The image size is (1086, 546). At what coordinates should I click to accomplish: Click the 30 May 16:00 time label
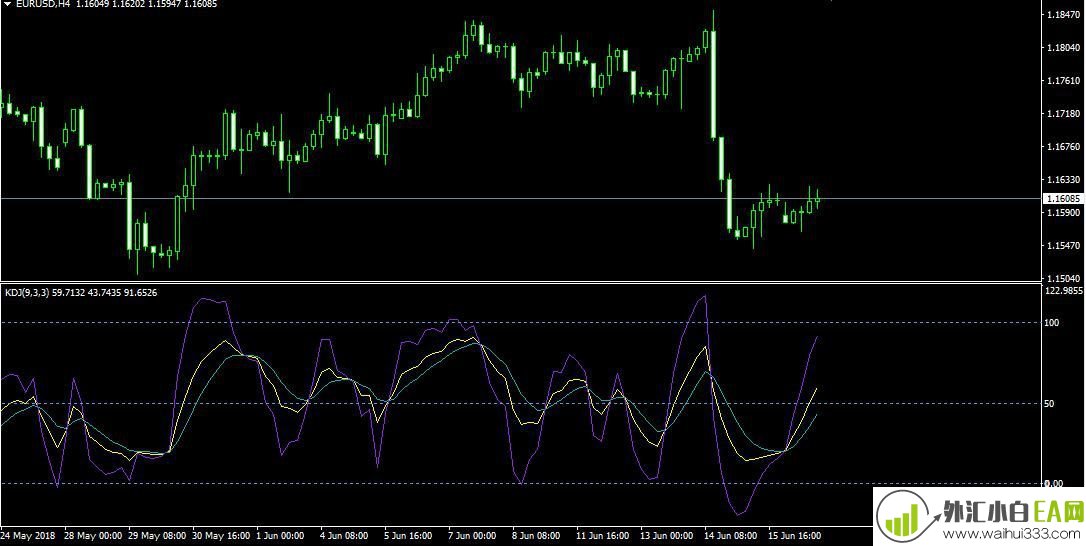(222, 536)
